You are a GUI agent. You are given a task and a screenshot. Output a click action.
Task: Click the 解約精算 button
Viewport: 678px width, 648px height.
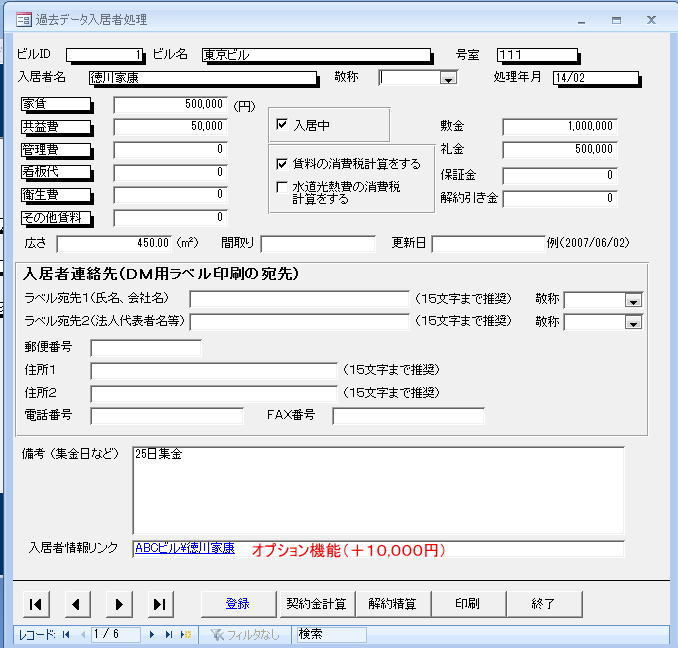point(393,604)
